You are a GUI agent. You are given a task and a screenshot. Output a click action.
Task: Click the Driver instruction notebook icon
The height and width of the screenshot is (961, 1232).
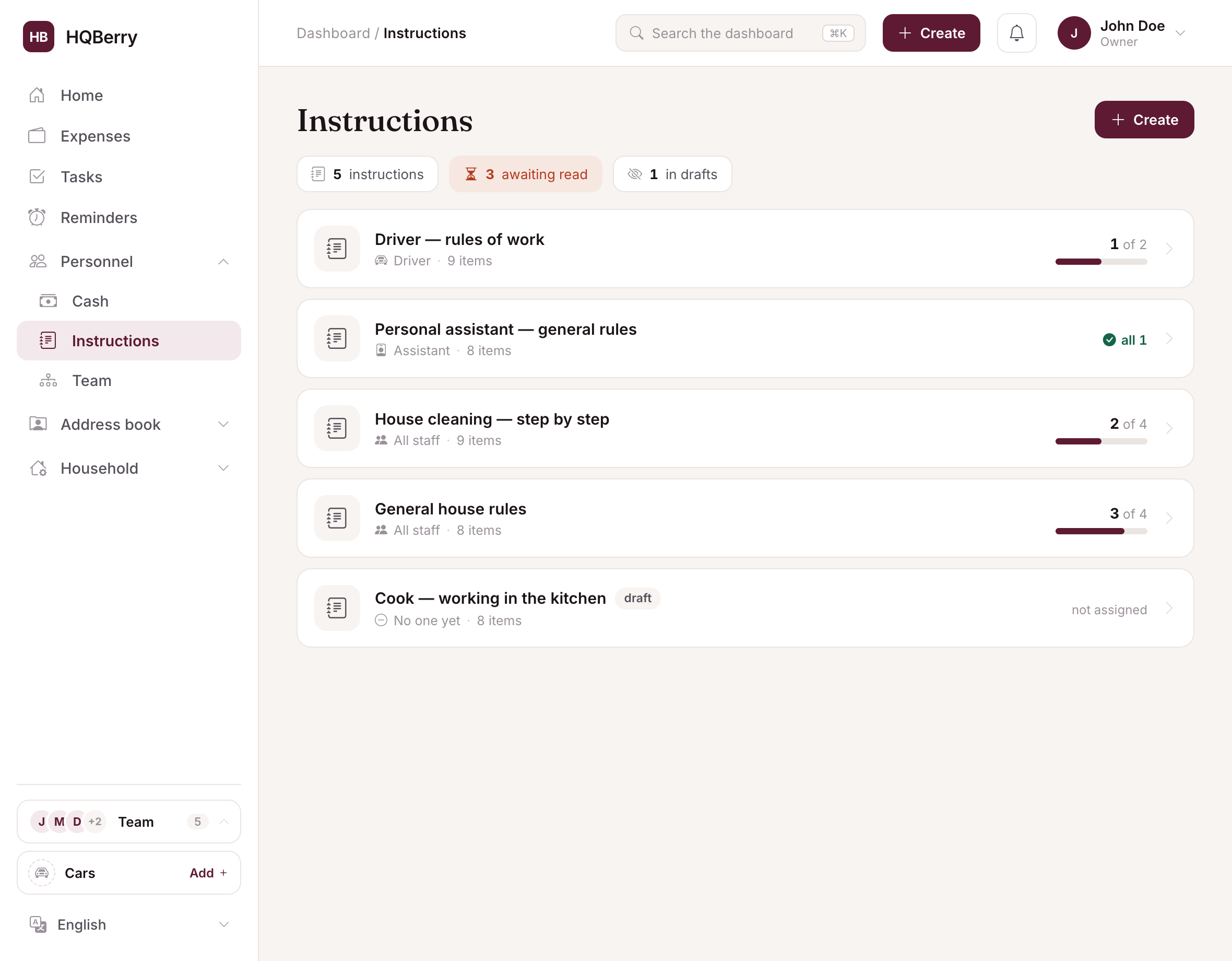pos(337,249)
